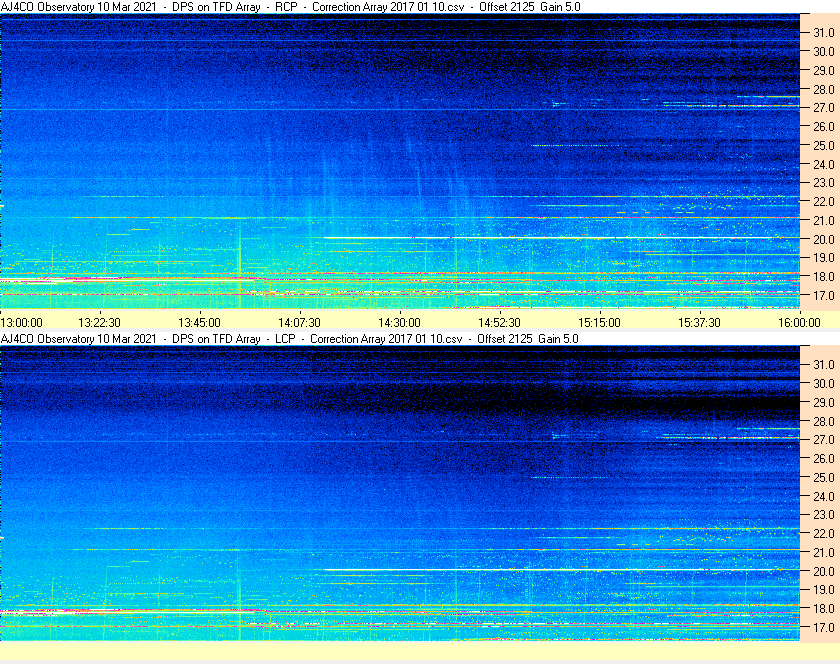Click the LCP spectrogram title text
Screen dimensions: 840x664
tap(289, 339)
